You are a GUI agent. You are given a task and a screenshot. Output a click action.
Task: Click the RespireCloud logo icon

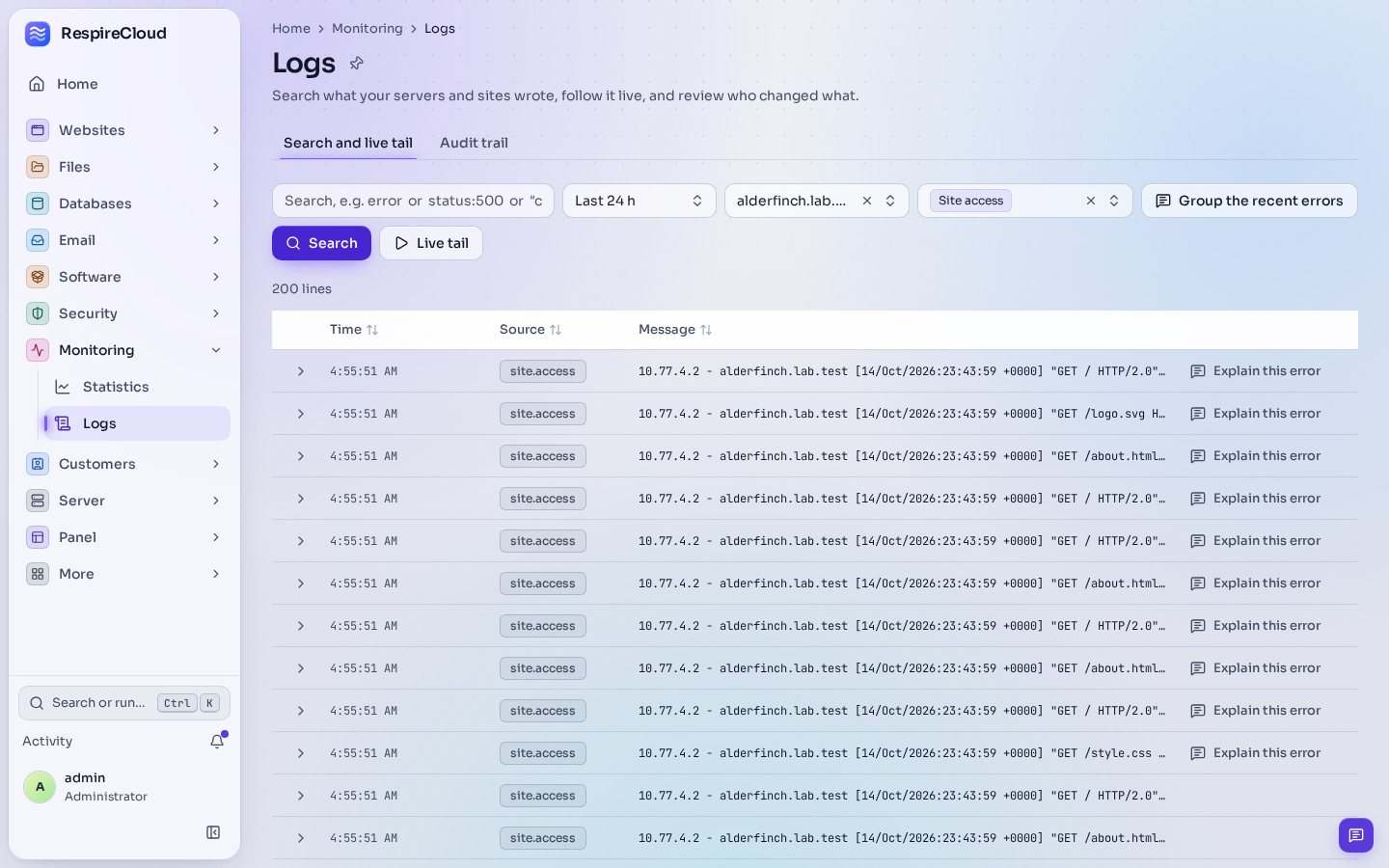pyautogui.click(x=38, y=34)
